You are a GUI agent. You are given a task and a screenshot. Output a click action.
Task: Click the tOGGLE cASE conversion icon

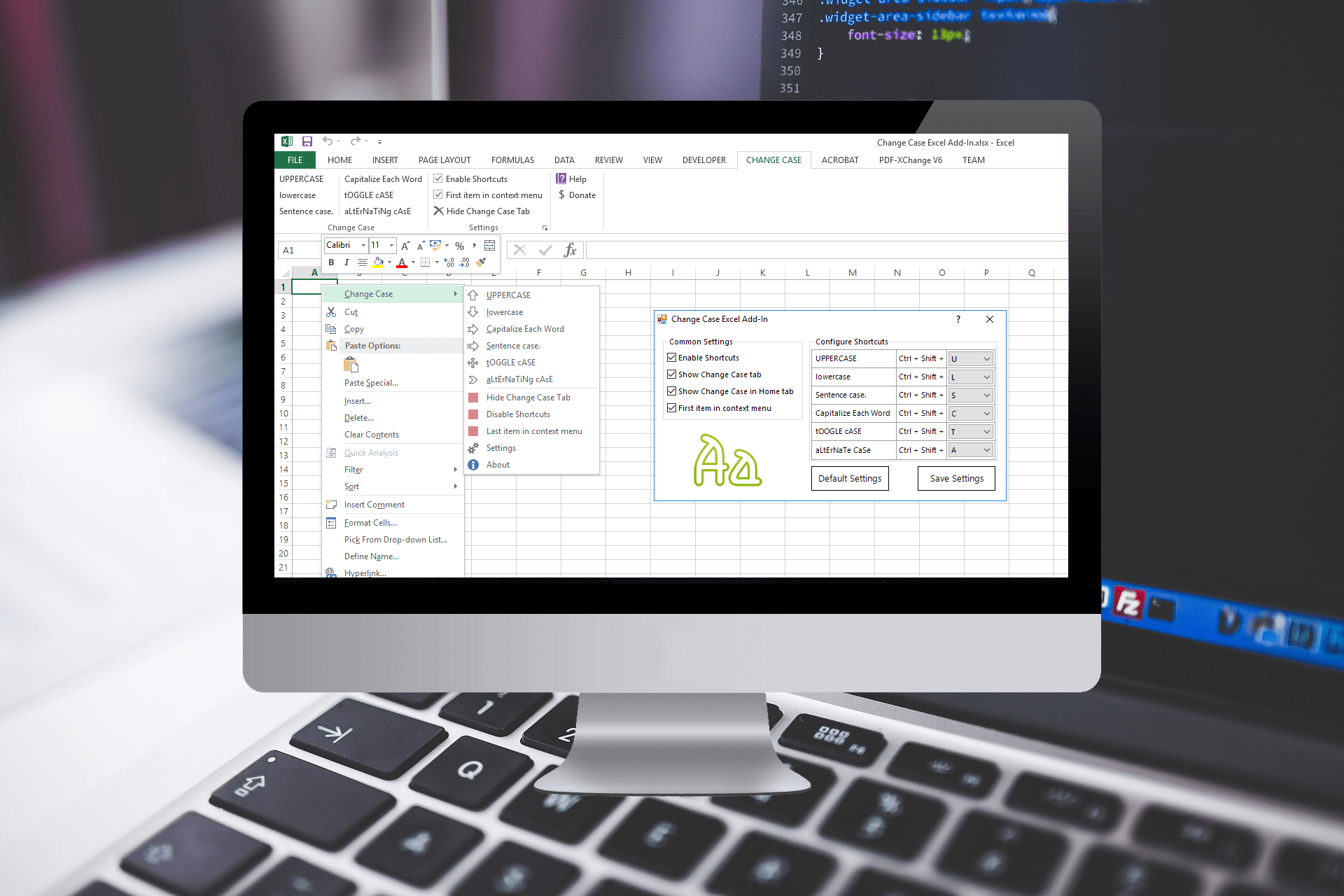474,362
